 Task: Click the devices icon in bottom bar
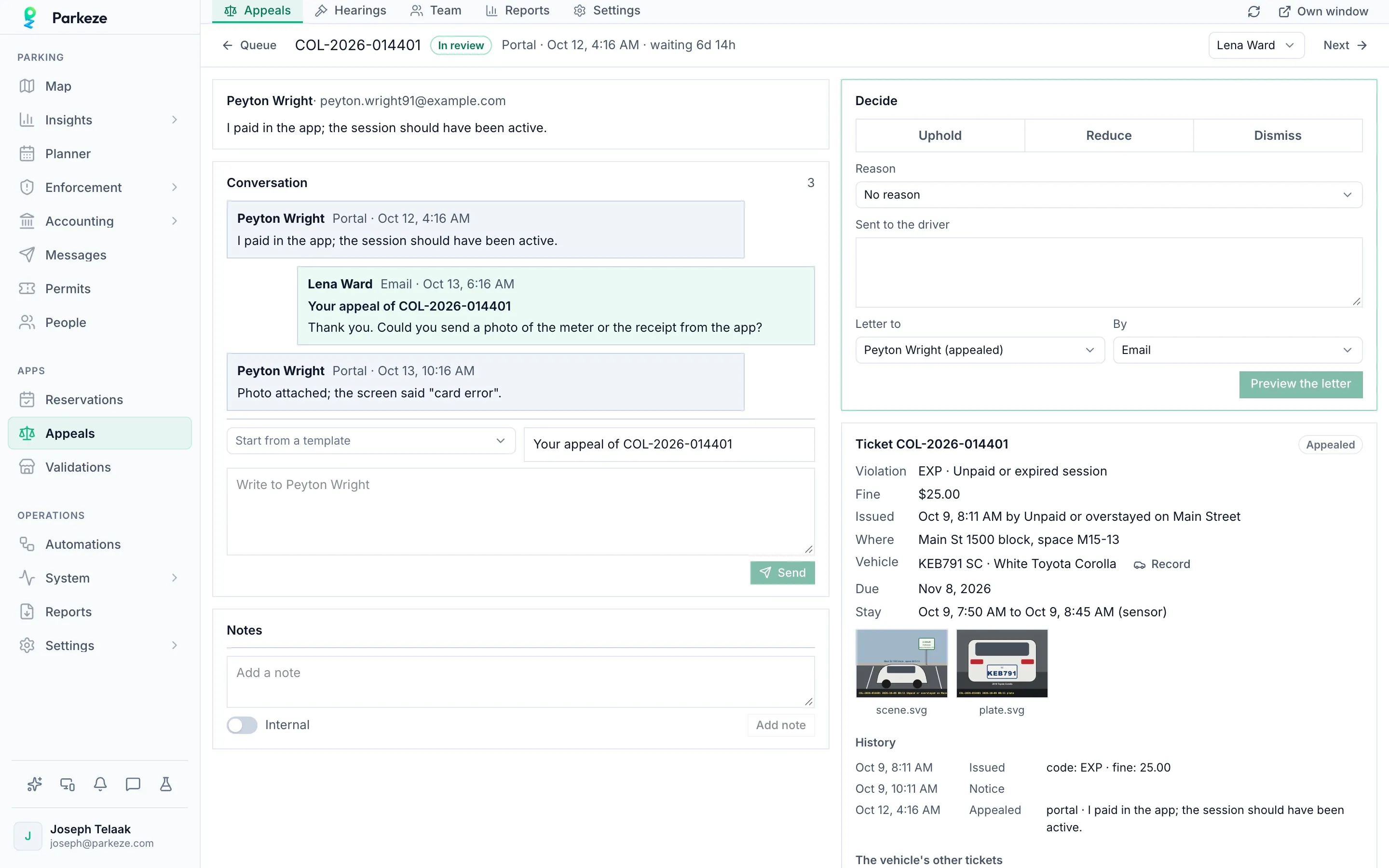coord(67,784)
